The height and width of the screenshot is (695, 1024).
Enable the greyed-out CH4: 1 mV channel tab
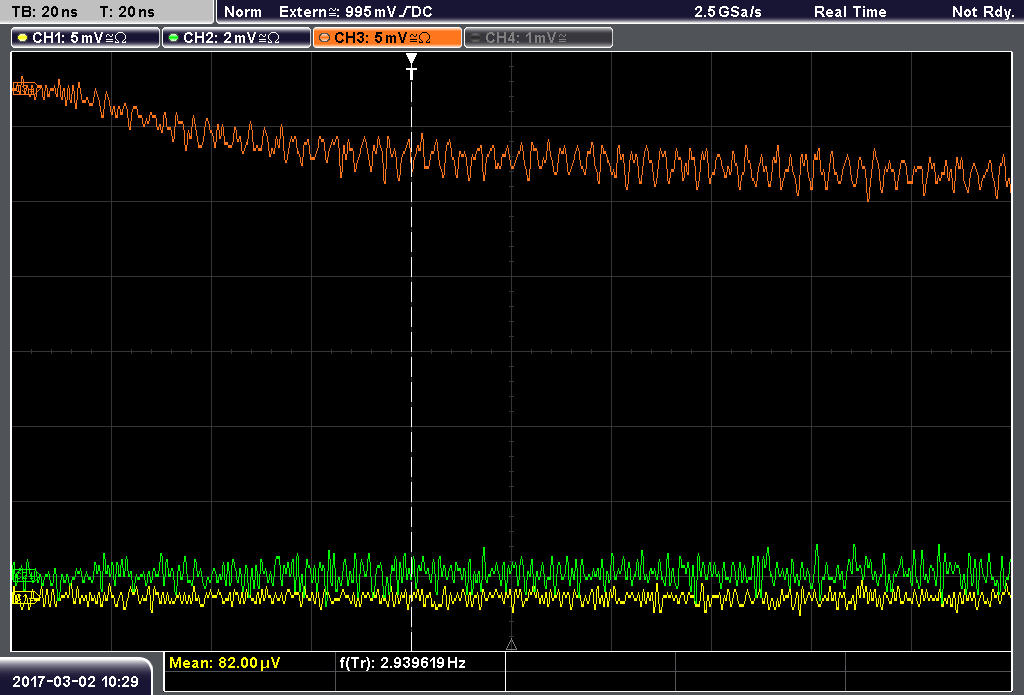coord(538,38)
